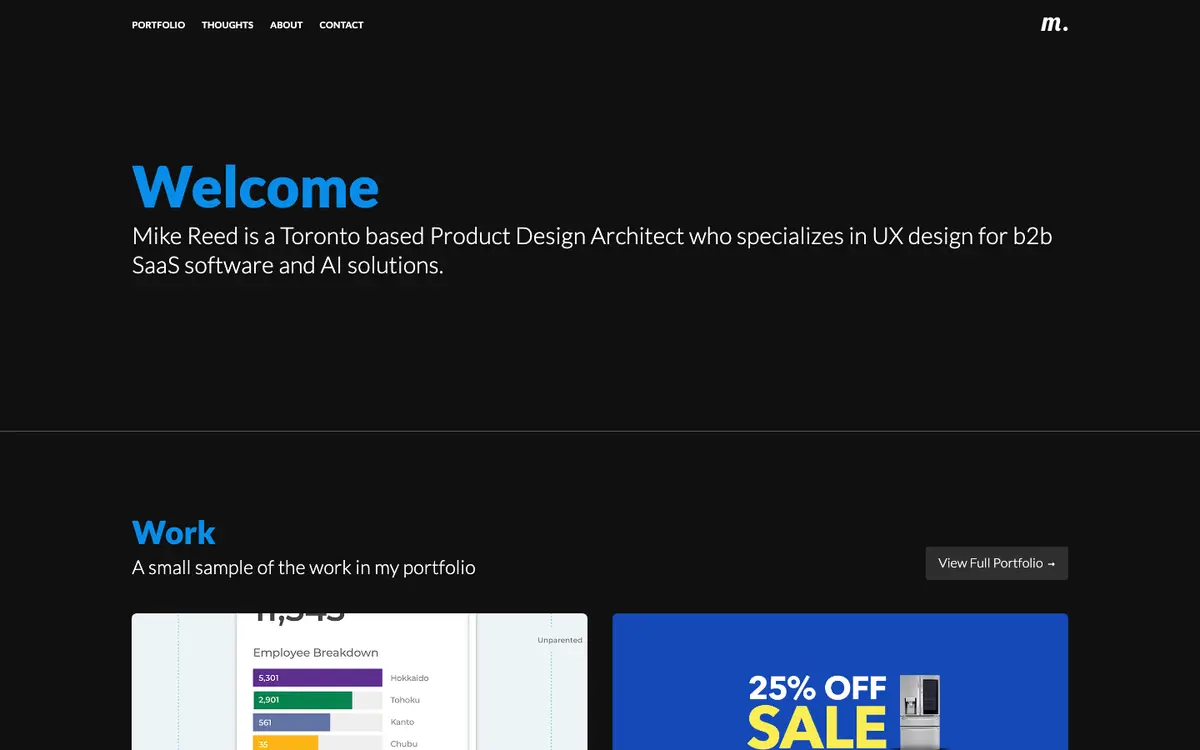The height and width of the screenshot is (750, 1200).
Task: Open the About nav item
Action: pyautogui.click(x=286, y=25)
